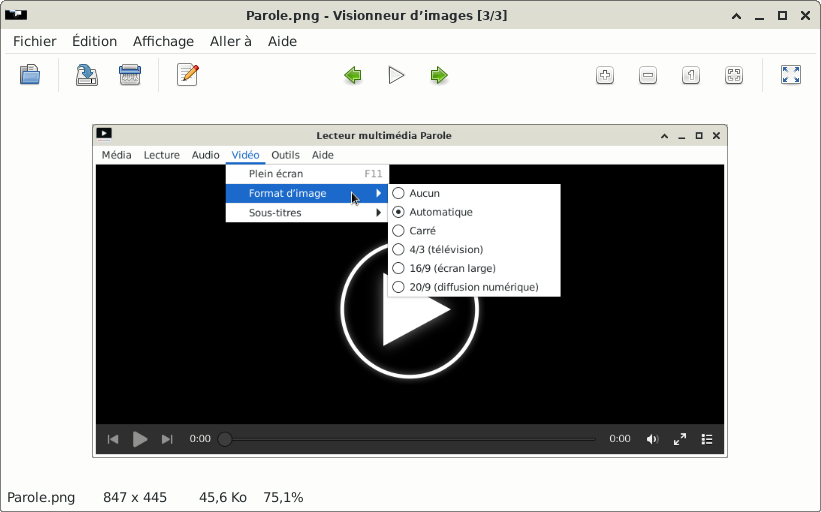The width and height of the screenshot is (821, 512).
Task: Click the elapsed 0:00 time label
Action: coord(200,439)
